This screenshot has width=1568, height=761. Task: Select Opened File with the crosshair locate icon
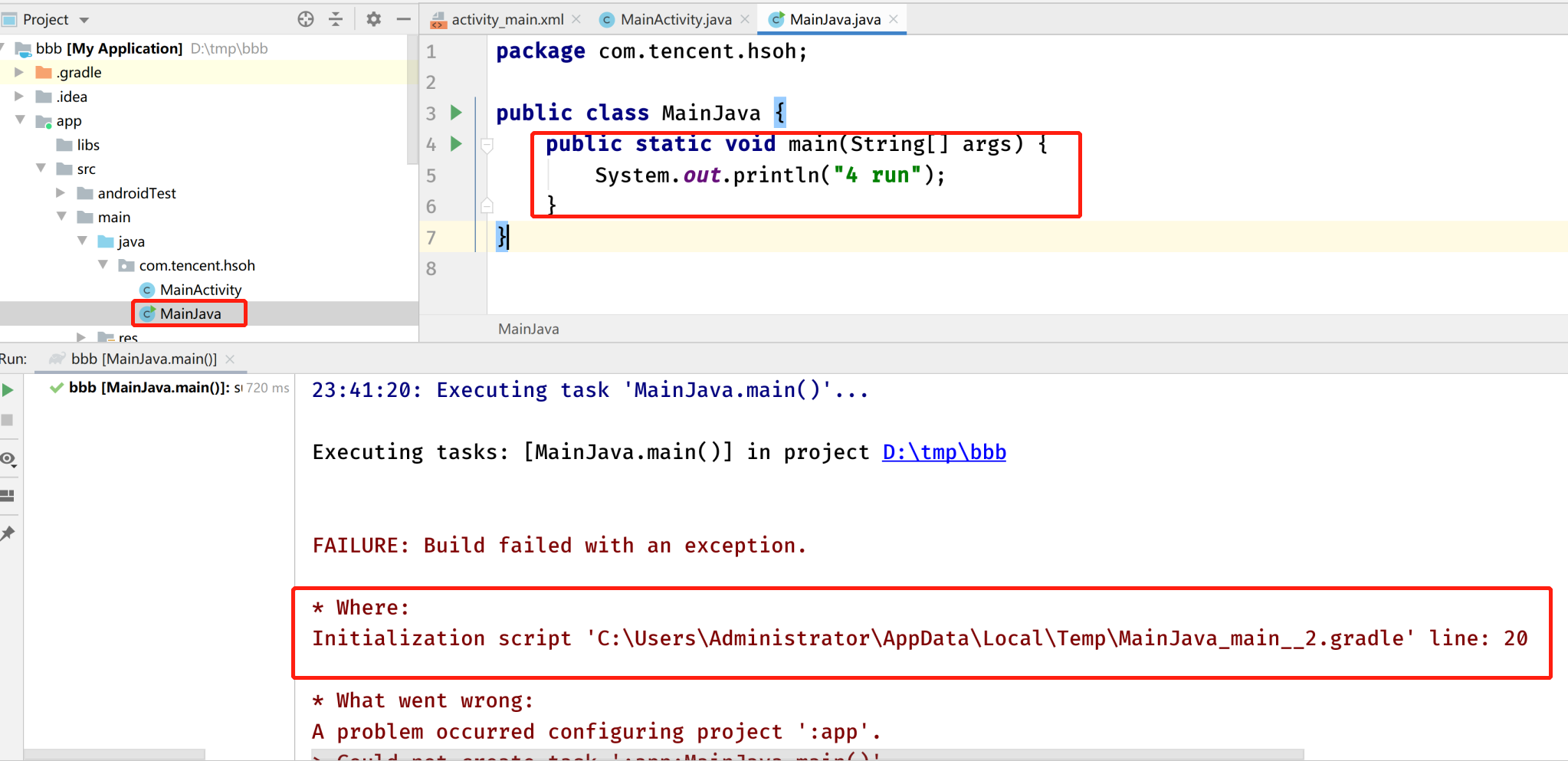point(306,19)
